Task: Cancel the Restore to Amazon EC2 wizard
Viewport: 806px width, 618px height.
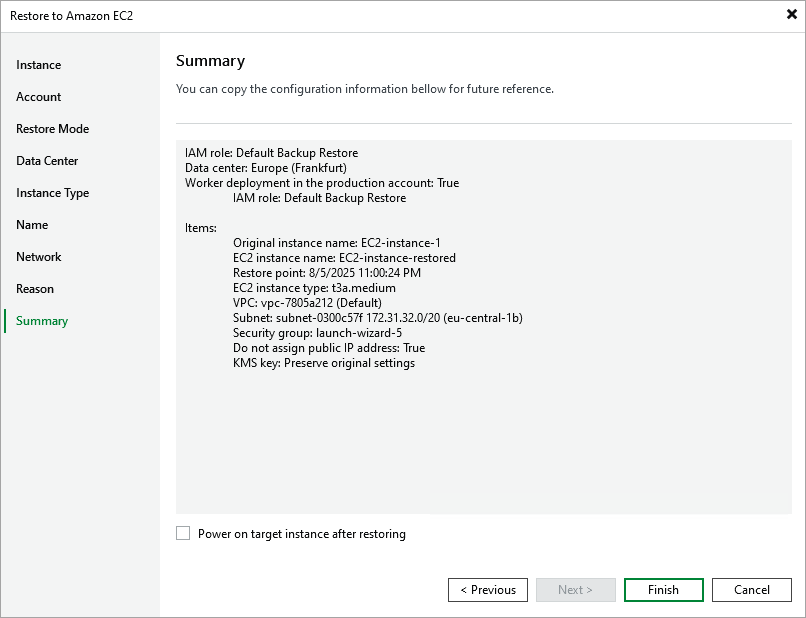Action: point(751,590)
